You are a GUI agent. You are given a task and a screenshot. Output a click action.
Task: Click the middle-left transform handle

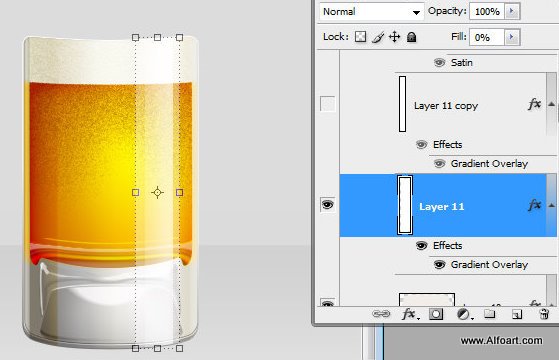click(135, 192)
